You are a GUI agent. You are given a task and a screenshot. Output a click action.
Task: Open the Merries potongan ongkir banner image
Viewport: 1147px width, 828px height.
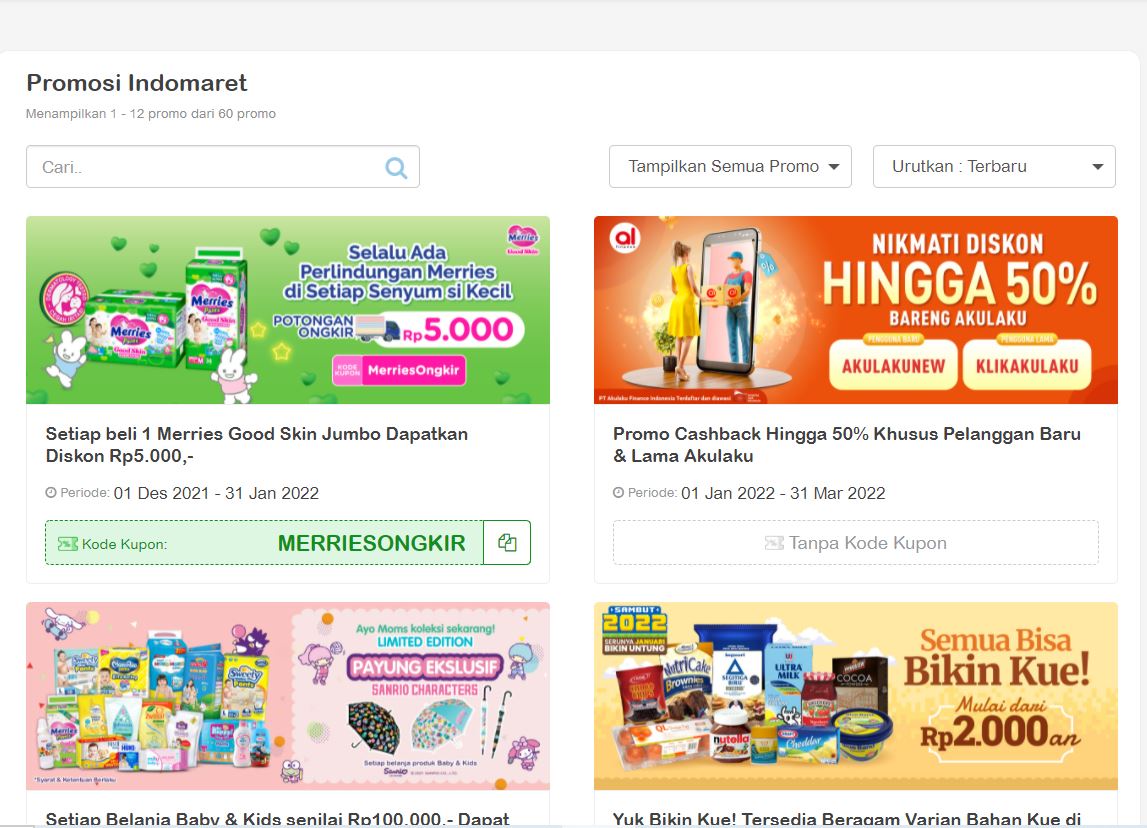tap(287, 310)
